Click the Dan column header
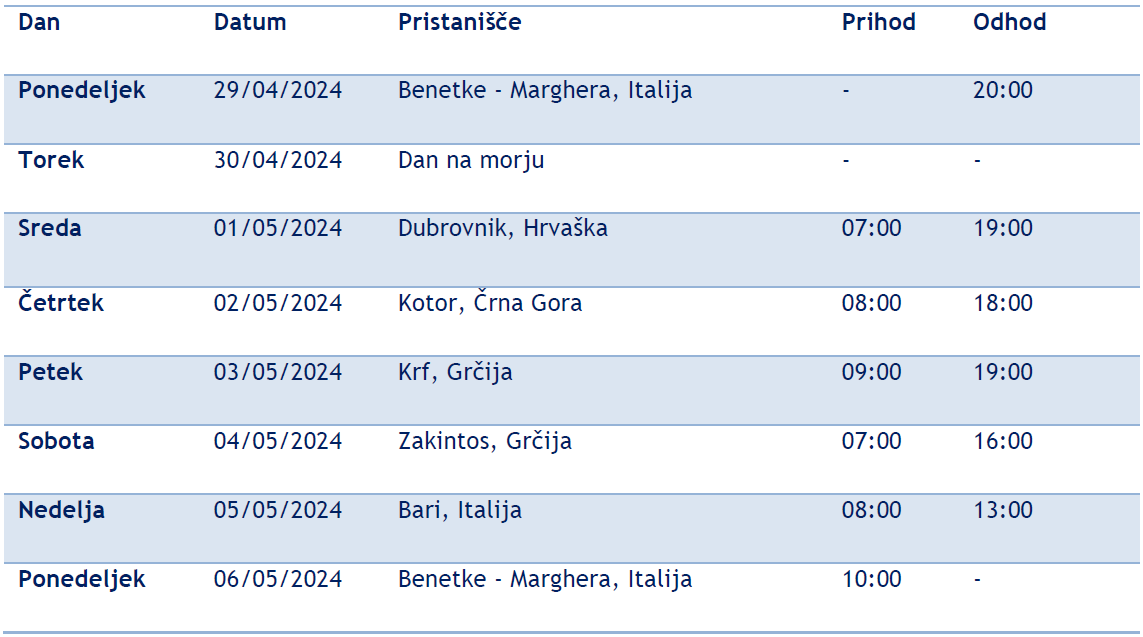Viewport: 1143px width, 637px height. (x=39, y=22)
